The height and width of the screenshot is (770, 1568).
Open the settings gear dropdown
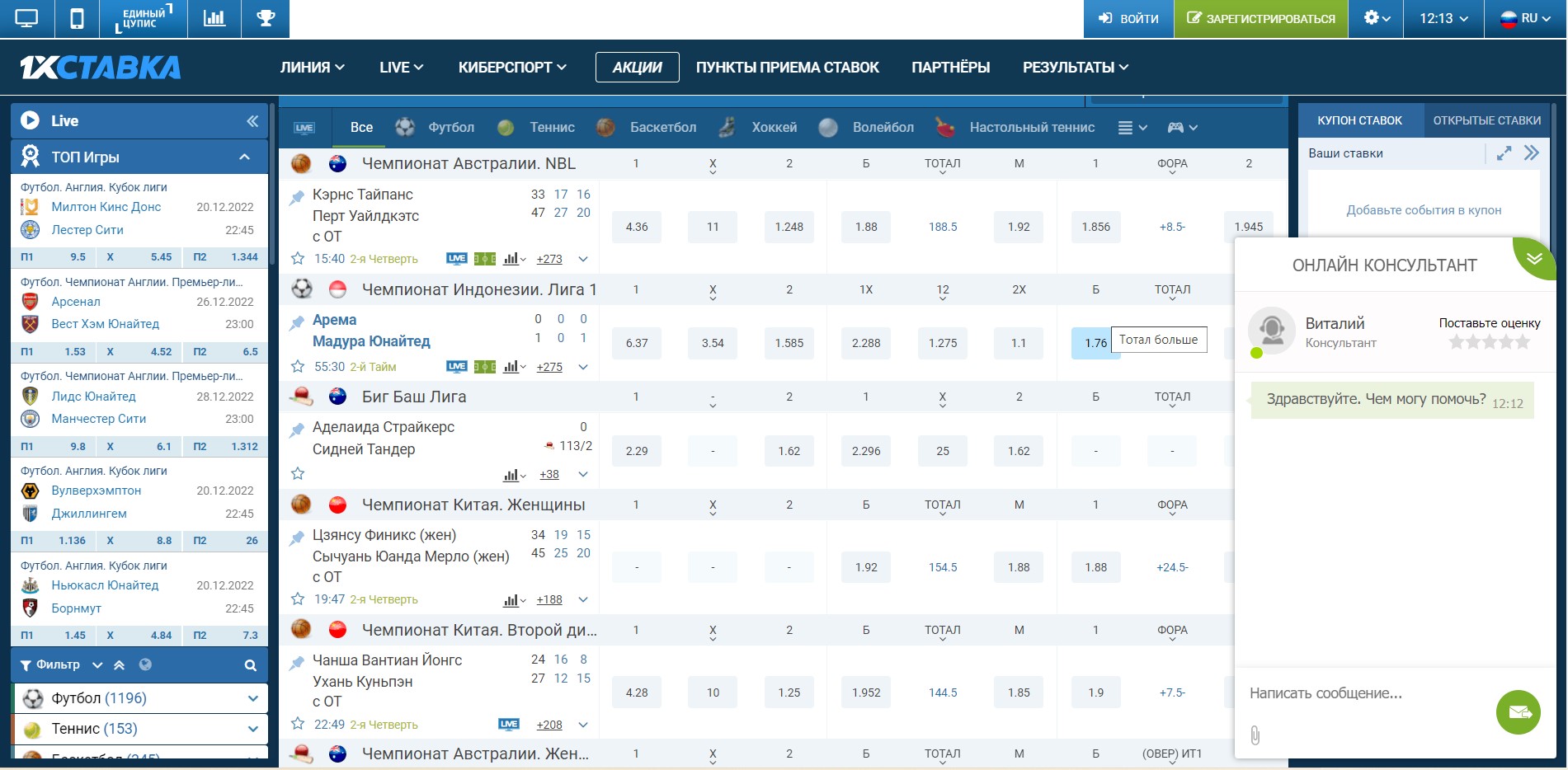tap(1376, 18)
